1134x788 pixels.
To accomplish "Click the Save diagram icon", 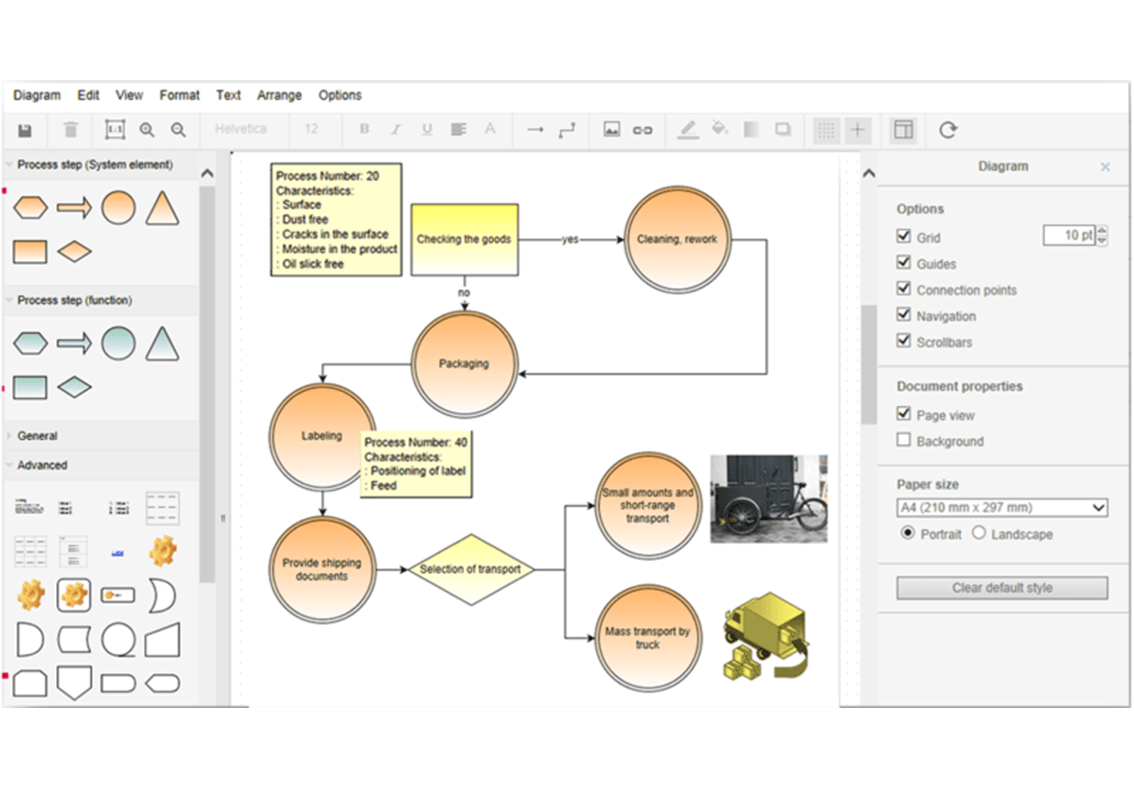I will pyautogui.click(x=25, y=130).
